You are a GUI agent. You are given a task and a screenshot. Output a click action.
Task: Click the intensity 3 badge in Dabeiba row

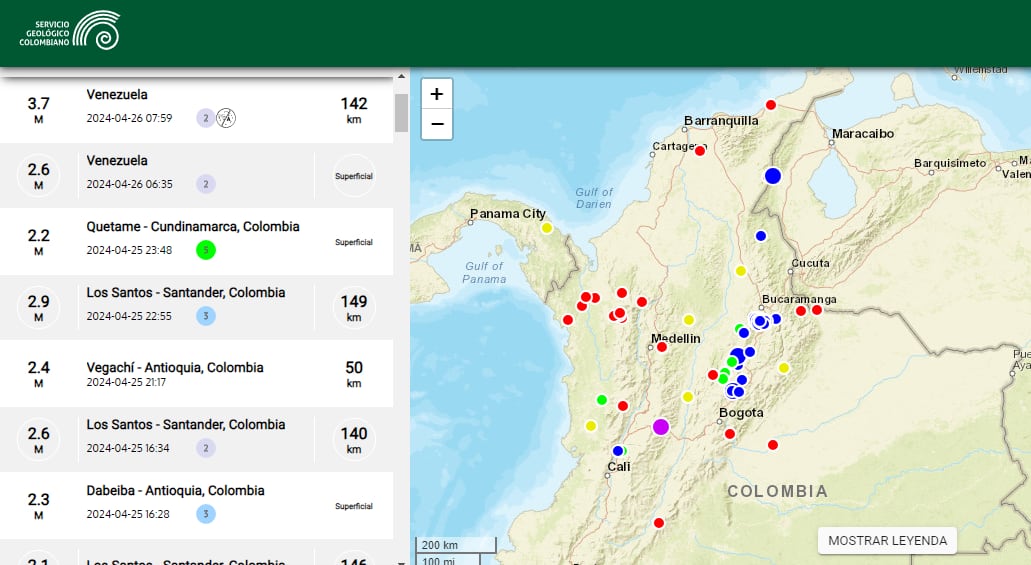click(206, 514)
